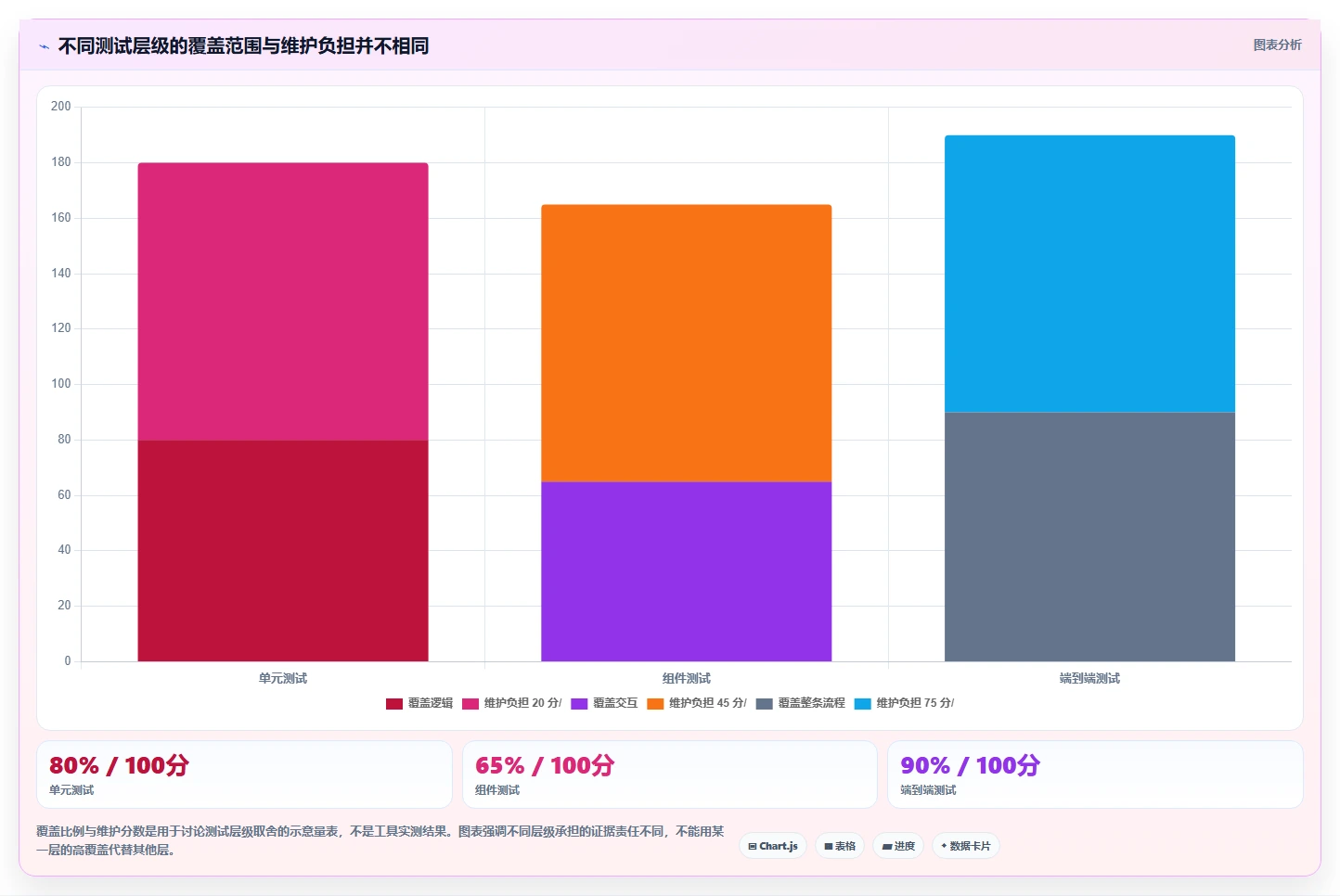Click the orange bar segment of 组件测试

pyautogui.click(x=687, y=343)
